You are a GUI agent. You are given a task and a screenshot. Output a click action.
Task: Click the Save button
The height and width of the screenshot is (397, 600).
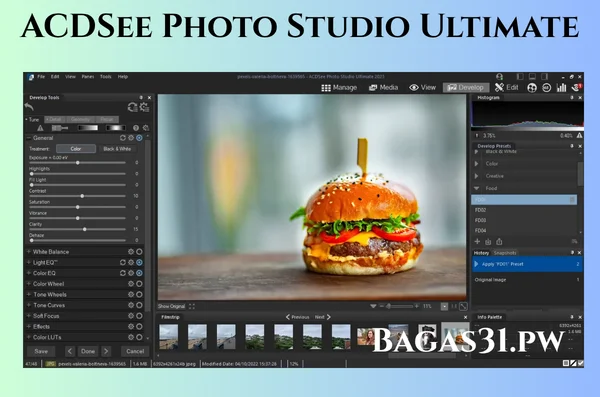pyautogui.click(x=41, y=351)
